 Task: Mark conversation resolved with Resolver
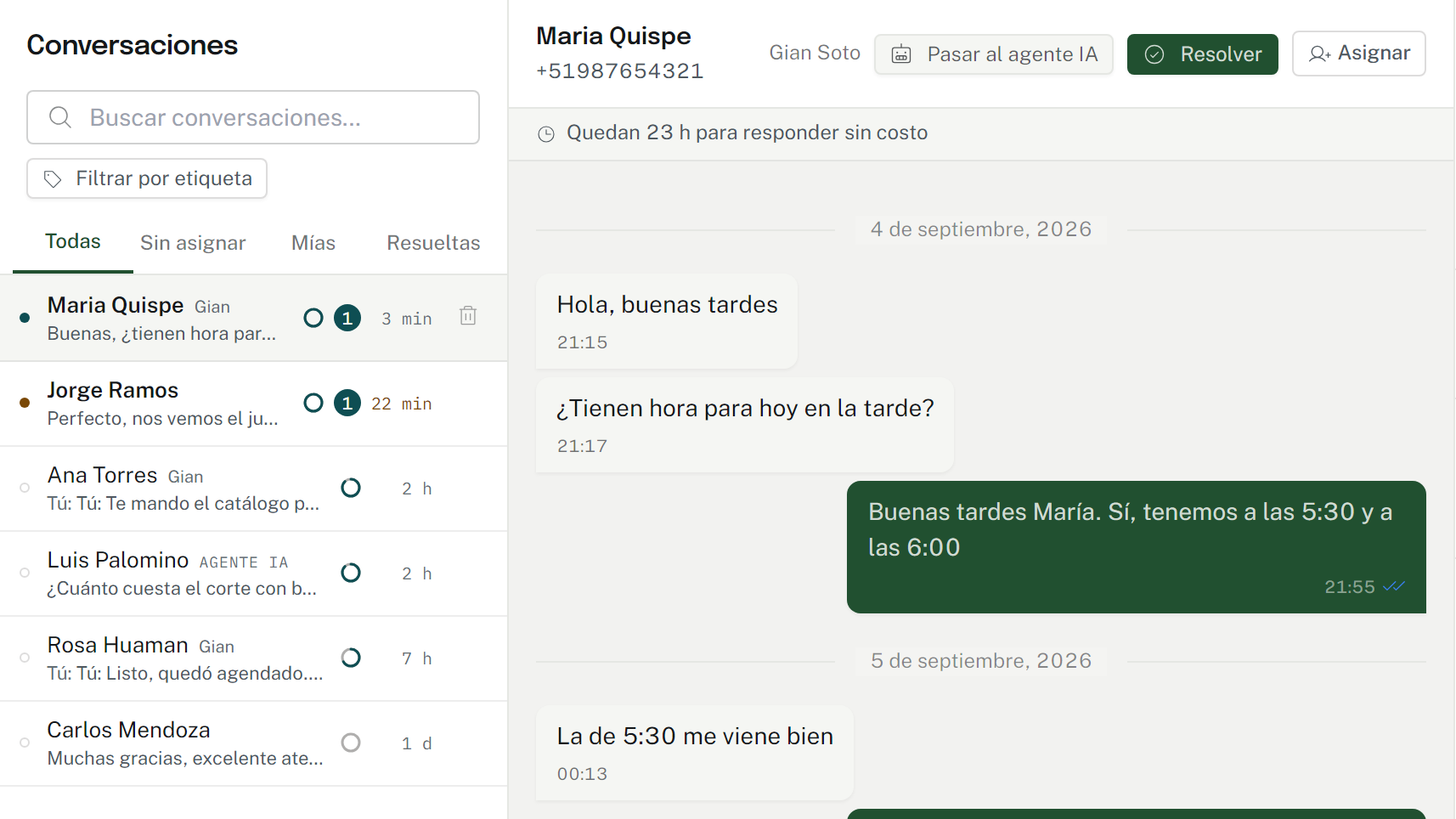(x=1203, y=54)
